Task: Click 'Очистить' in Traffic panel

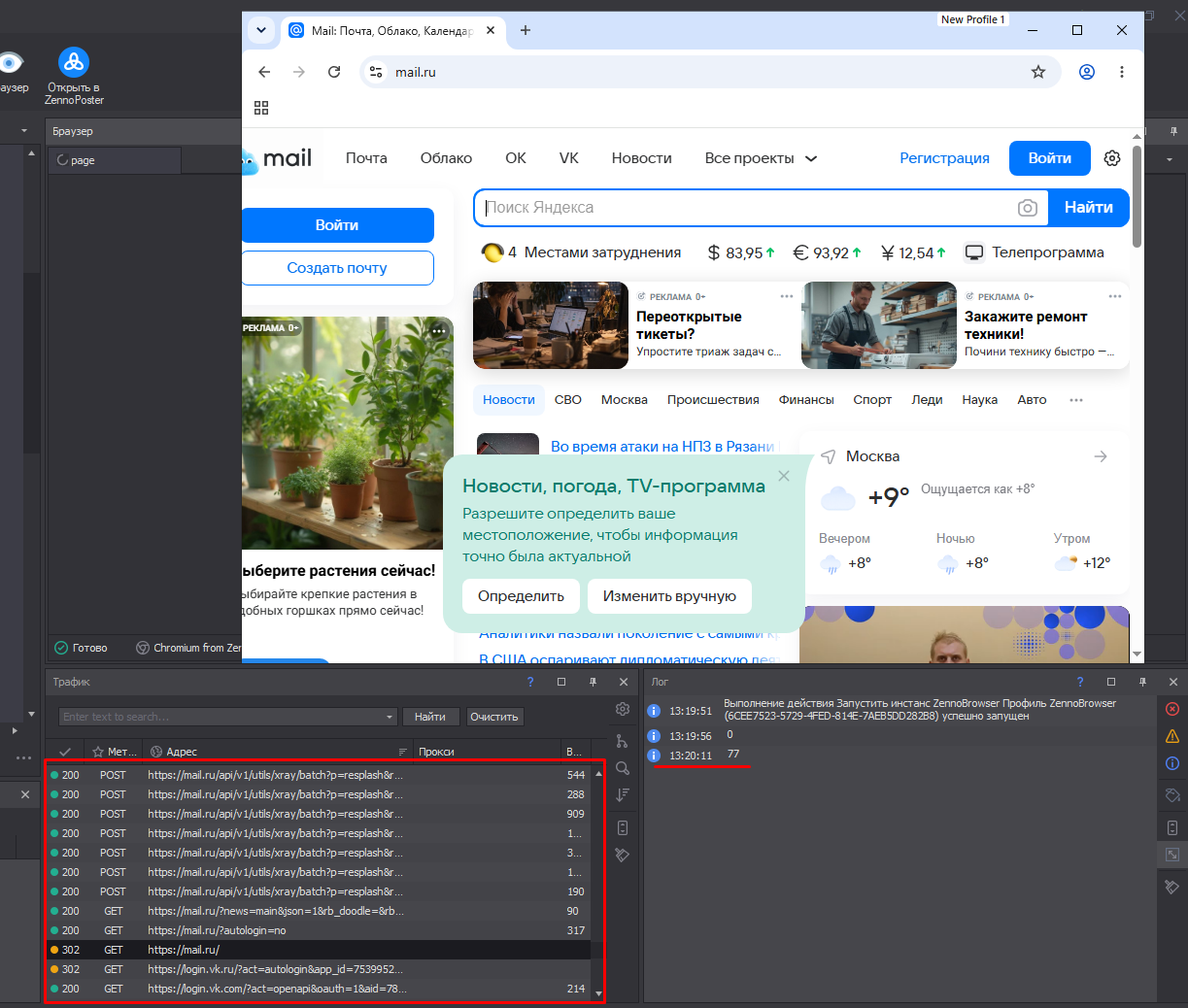Action: coord(494,717)
